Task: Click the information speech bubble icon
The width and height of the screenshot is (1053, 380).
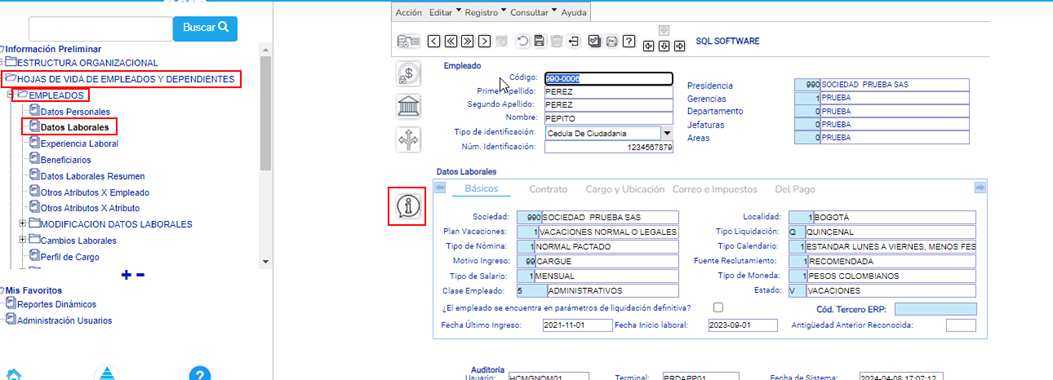Action: click(408, 206)
